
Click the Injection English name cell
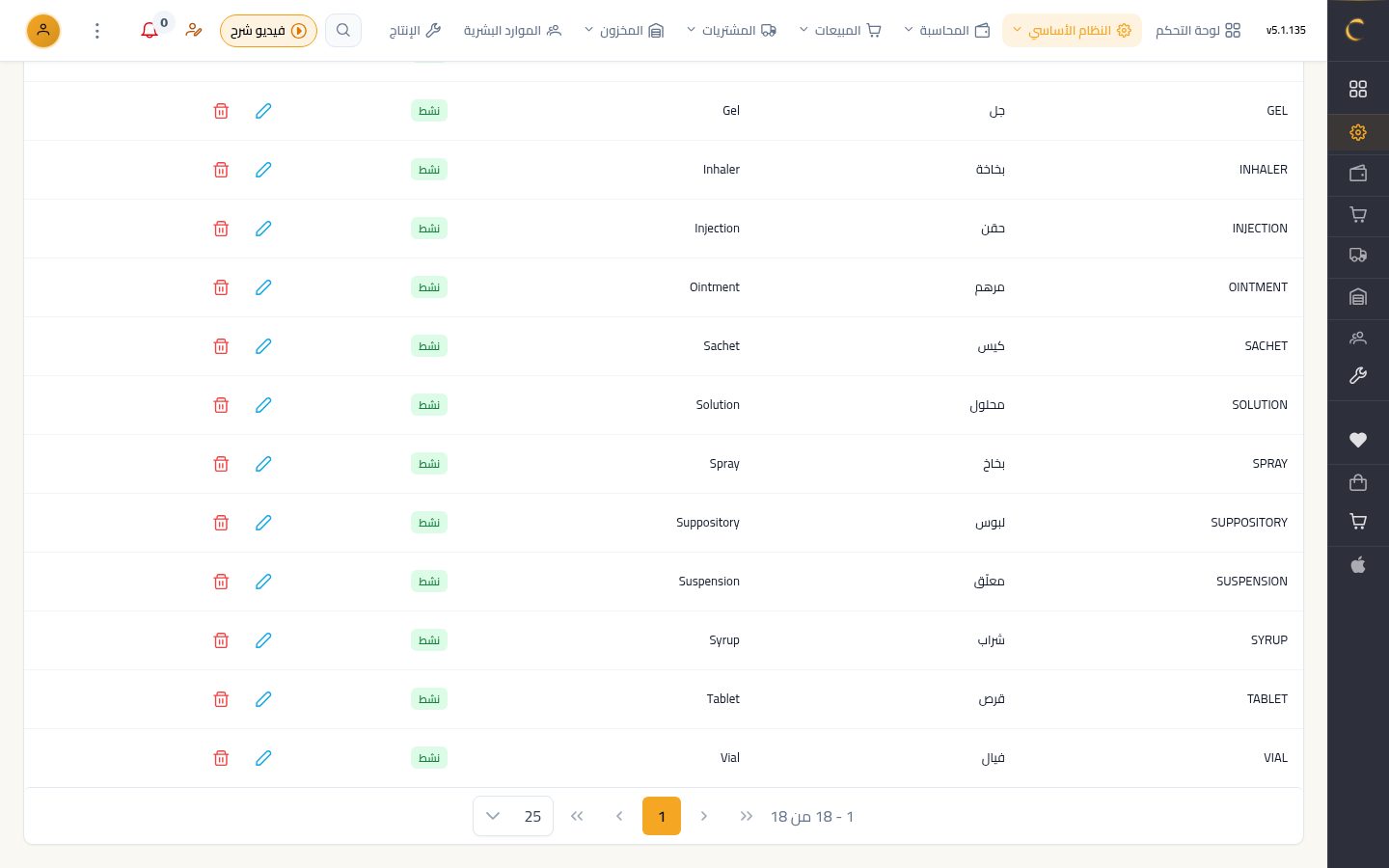(717, 229)
